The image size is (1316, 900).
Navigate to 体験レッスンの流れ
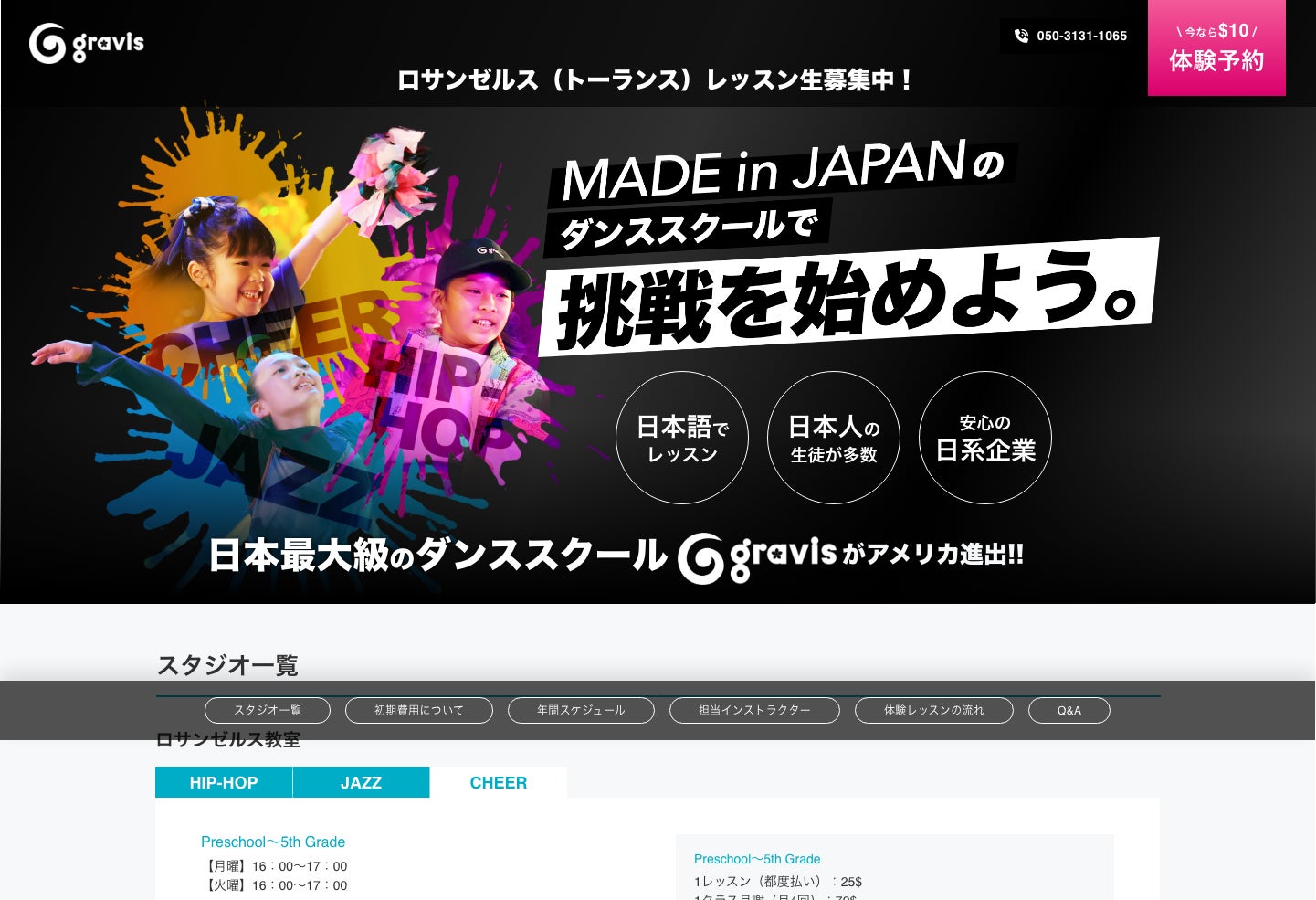click(934, 710)
